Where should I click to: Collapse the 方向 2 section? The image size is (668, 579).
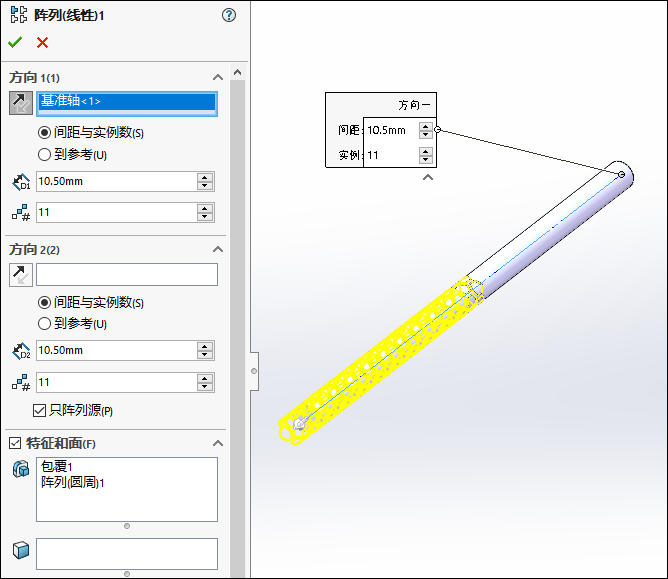[218, 249]
